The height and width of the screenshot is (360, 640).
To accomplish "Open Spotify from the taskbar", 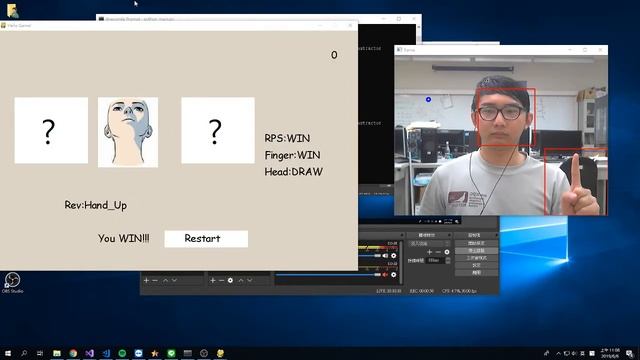I will pos(122,353).
